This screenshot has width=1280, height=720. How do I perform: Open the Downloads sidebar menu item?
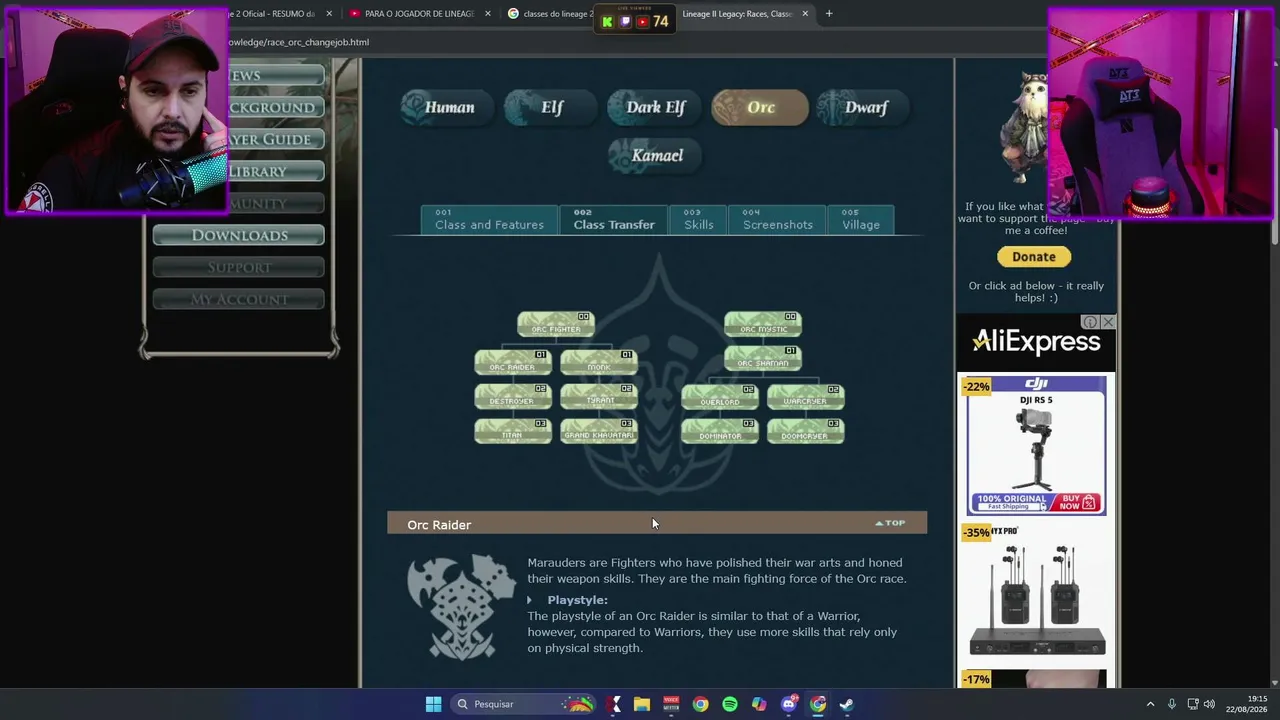coord(239,235)
